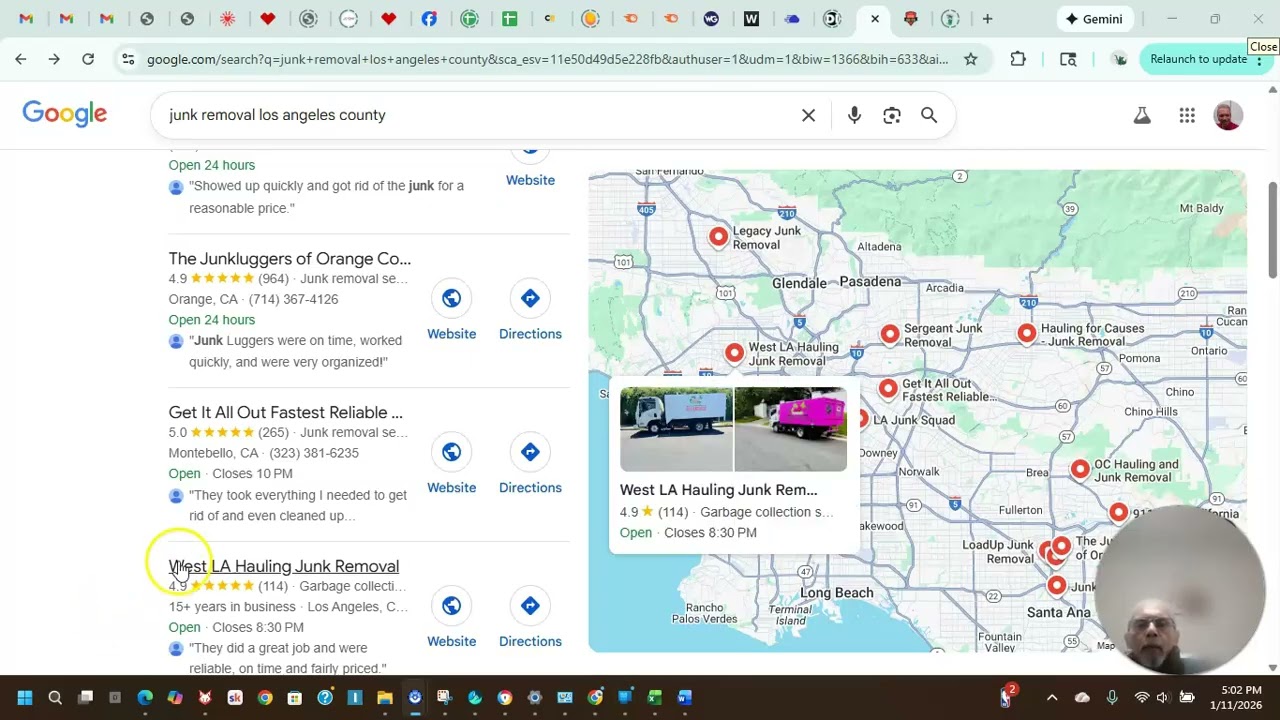Open the pink truck photo thumbnail
Image resolution: width=1280 pixels, height=720 pixels.
[x=791, y=429]
